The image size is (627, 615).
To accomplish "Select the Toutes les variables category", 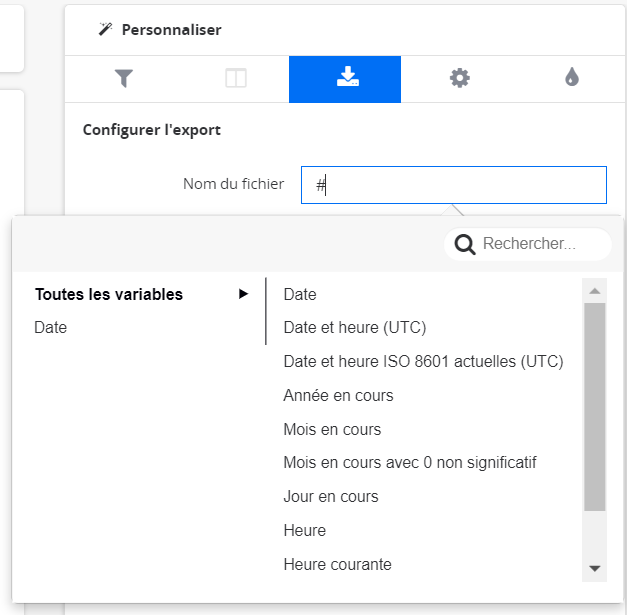I will click(109, 294).
